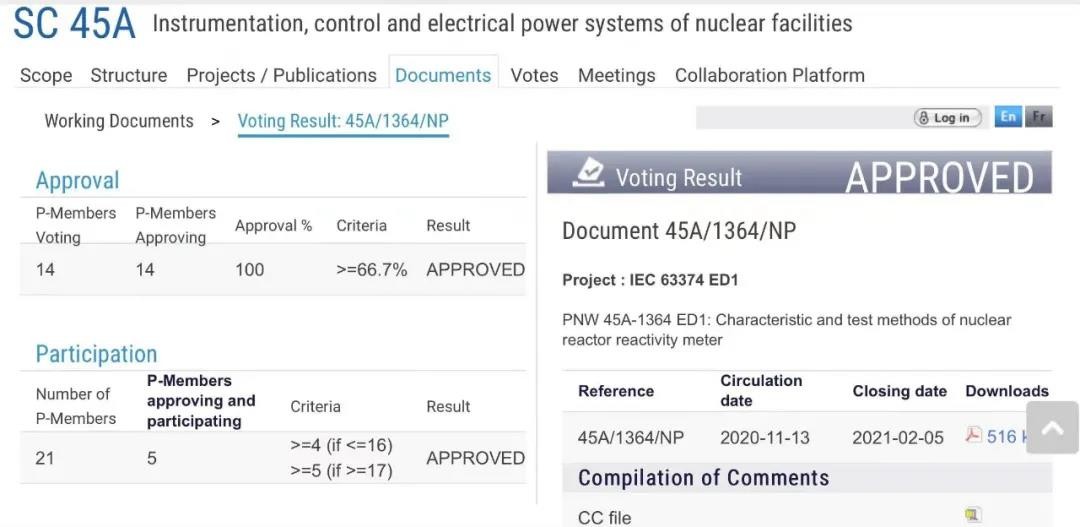The width and height of the screenshot is (1080, 527).
Task: Click the PDF download icon
Action: (x=973, y=436)
